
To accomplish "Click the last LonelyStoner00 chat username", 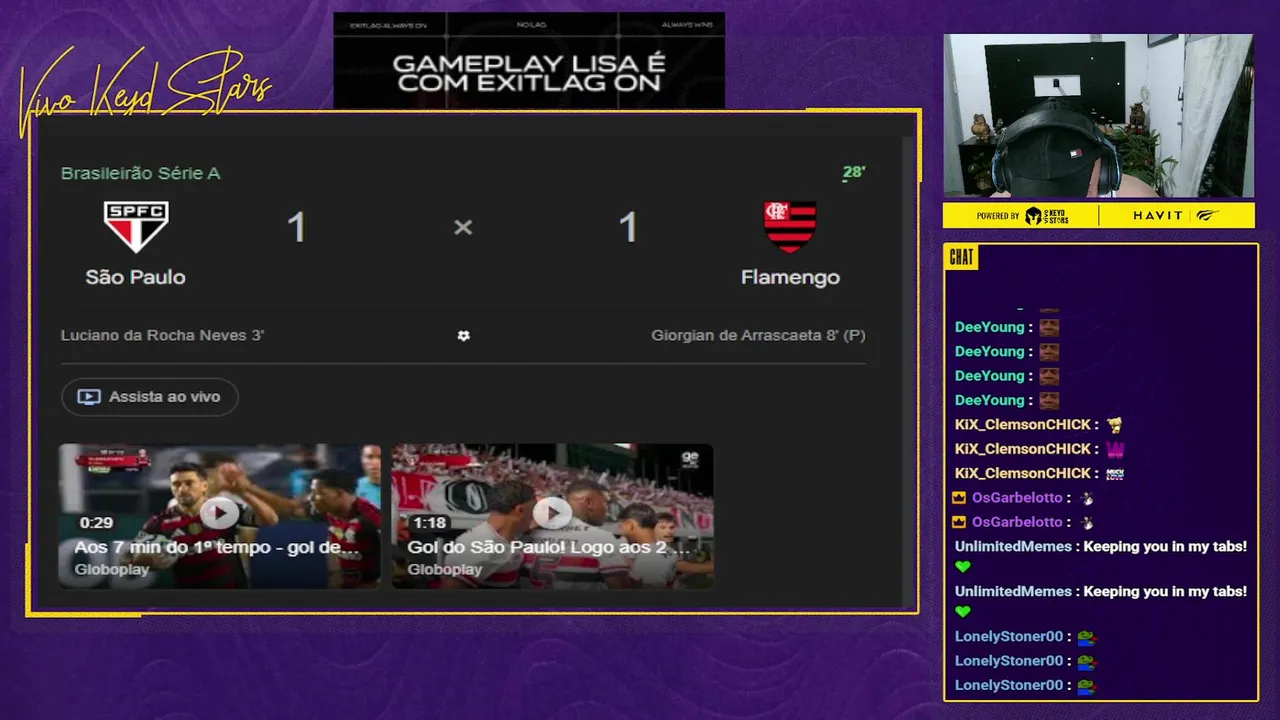I will [1009, 685].
